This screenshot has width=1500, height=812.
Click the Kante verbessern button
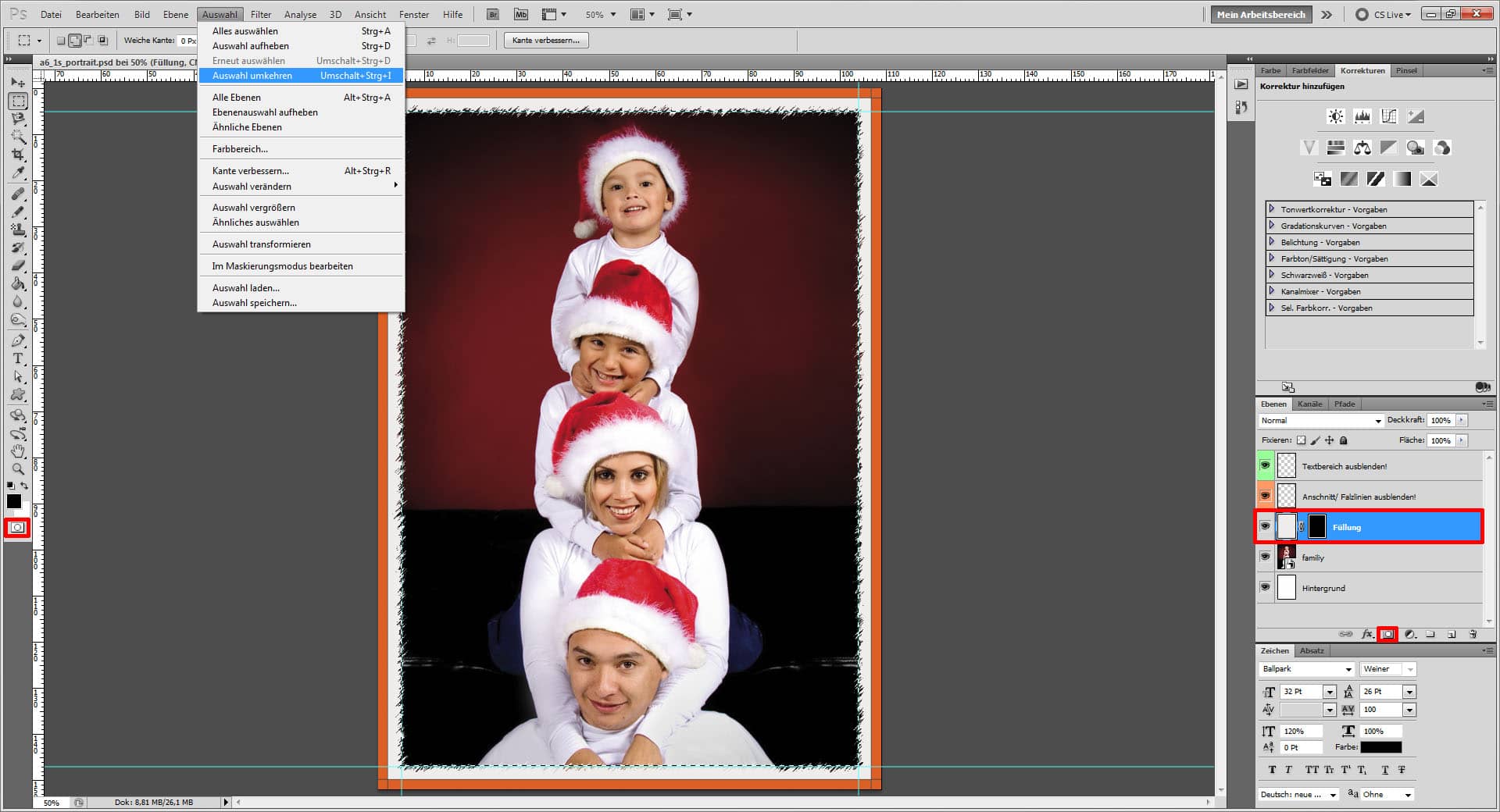pyautogui.click(x=545, y=40)
